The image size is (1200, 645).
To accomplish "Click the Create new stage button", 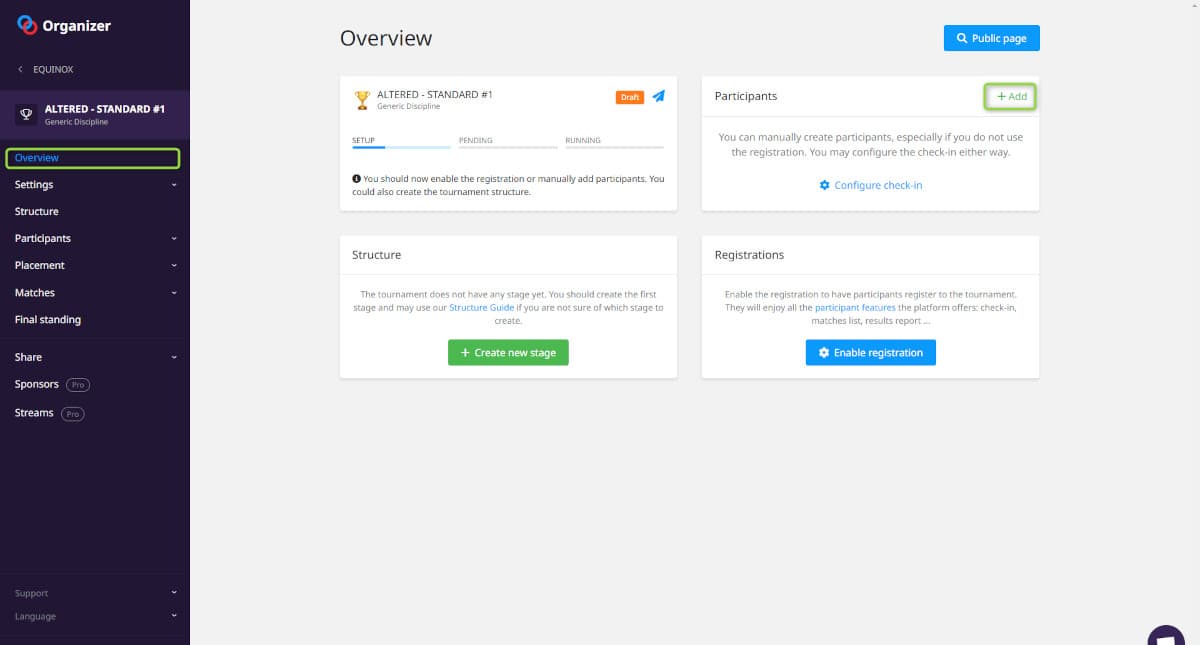I will point(508,353).
